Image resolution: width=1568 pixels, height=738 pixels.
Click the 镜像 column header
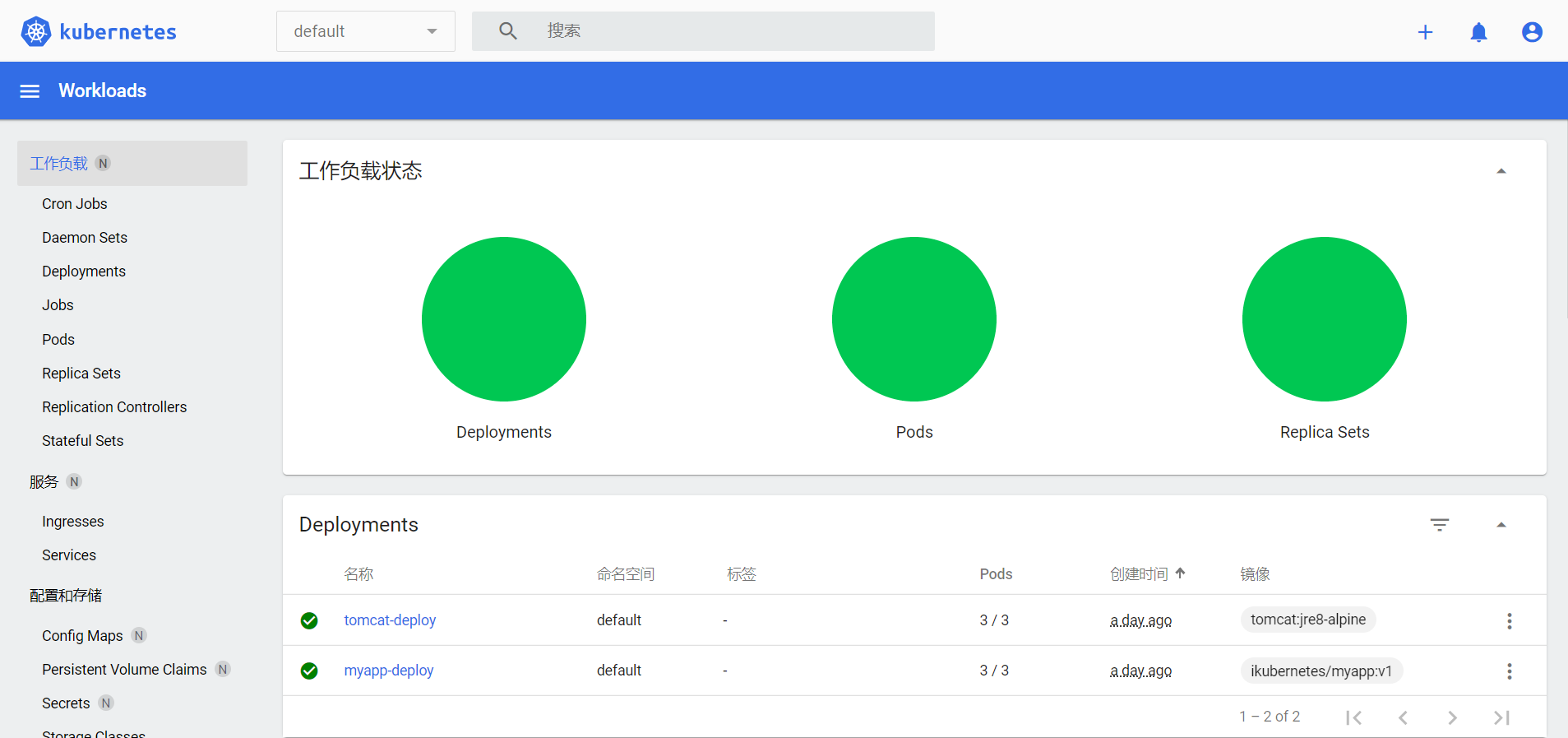click(1256, 574)
